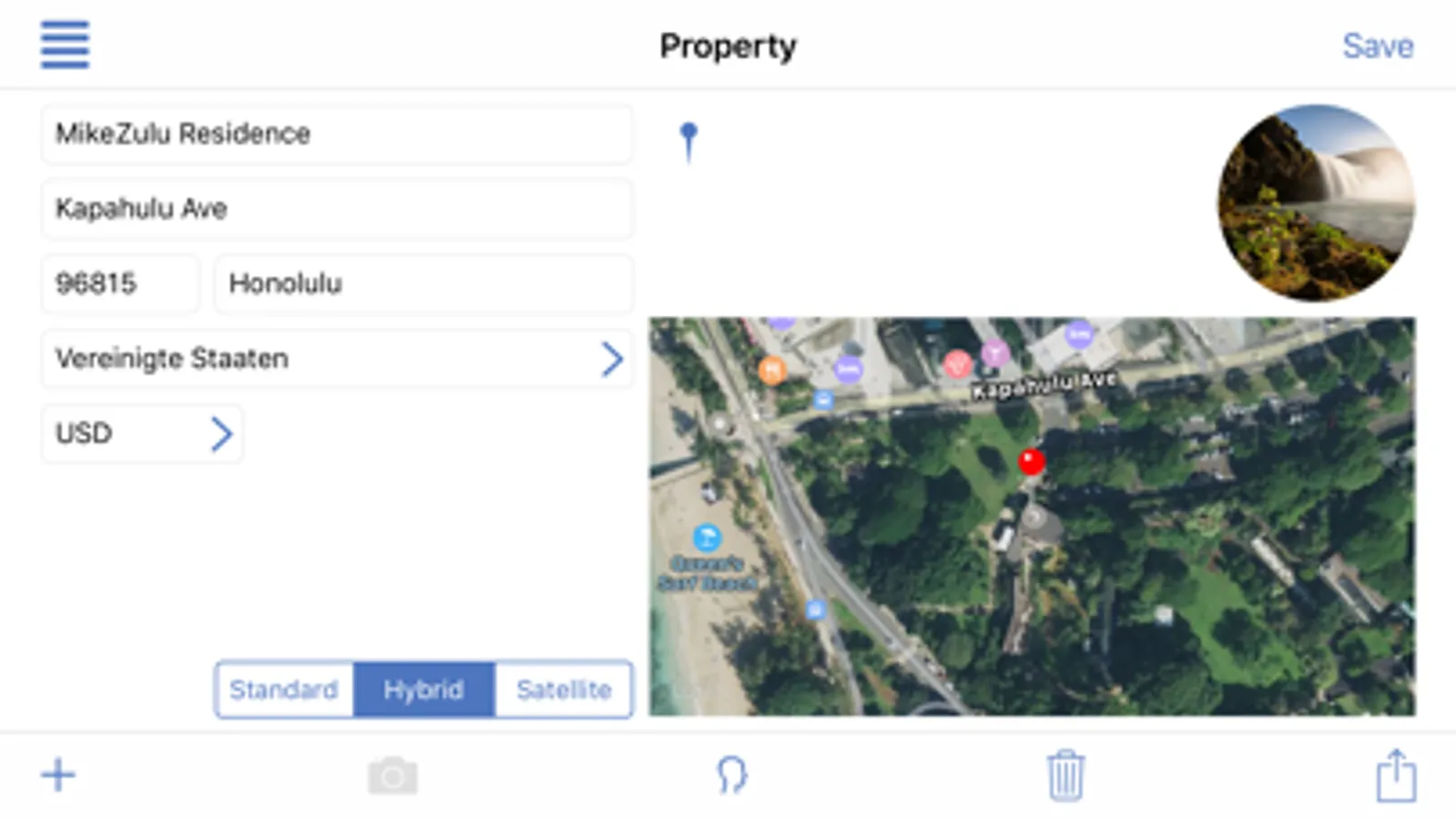The width and height of the screenshot is (1456, 820).
Task: Tap the blue location pin icon
Action: point(689,142)
